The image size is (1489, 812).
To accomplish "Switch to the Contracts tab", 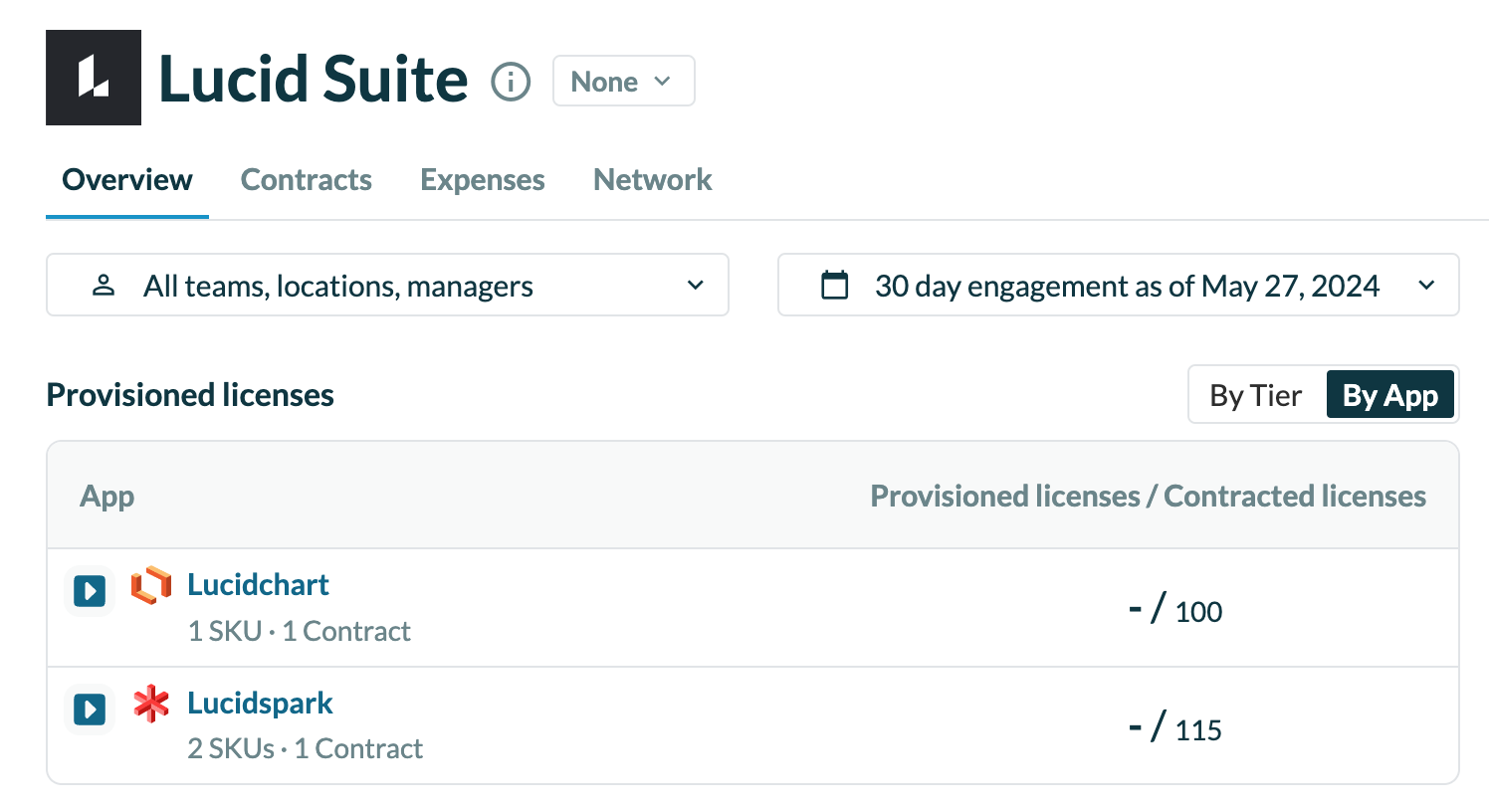I will (x=306, y=180).
